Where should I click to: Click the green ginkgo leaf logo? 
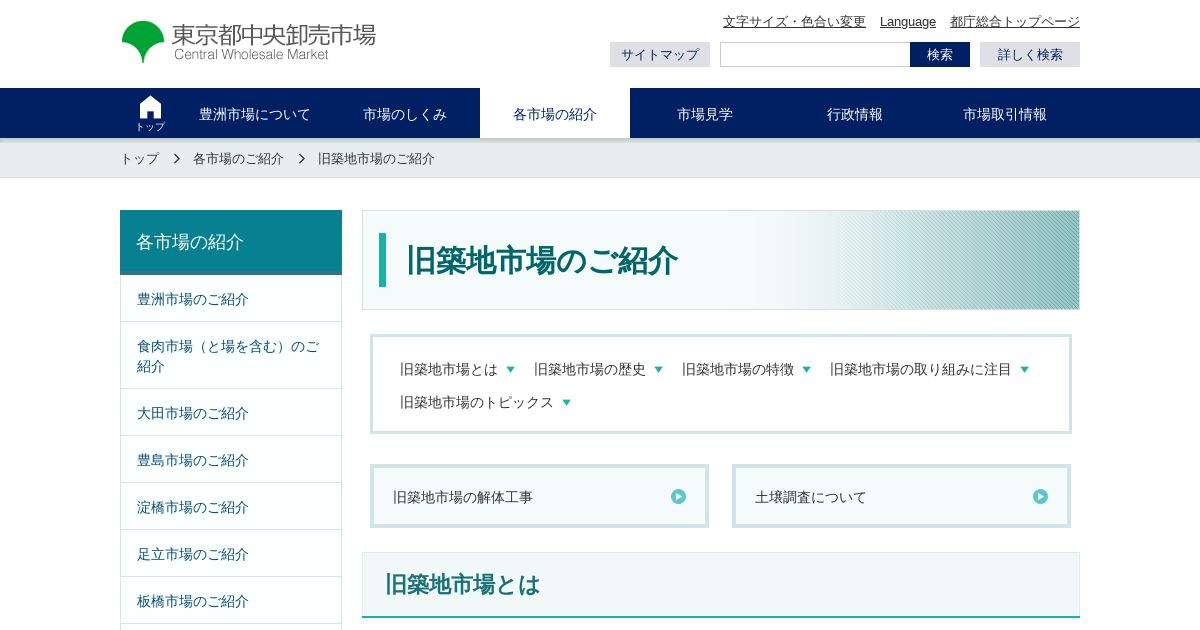143,41
